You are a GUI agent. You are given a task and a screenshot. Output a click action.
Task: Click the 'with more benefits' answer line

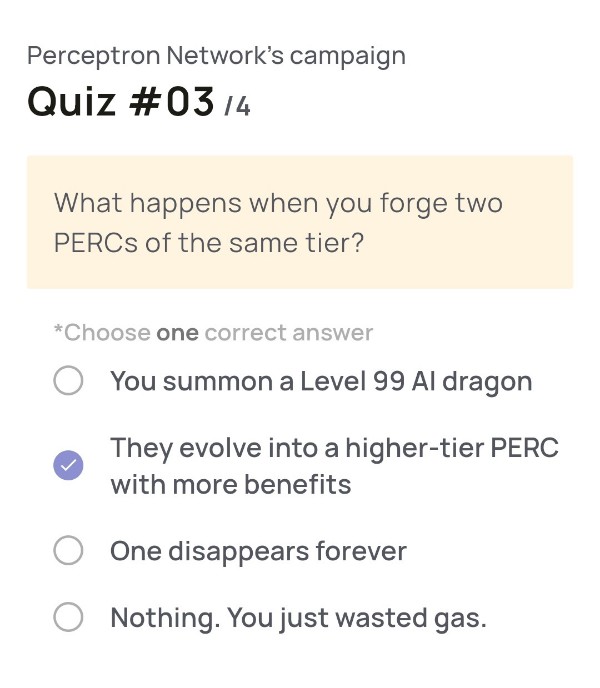click(x=231, y=485)
